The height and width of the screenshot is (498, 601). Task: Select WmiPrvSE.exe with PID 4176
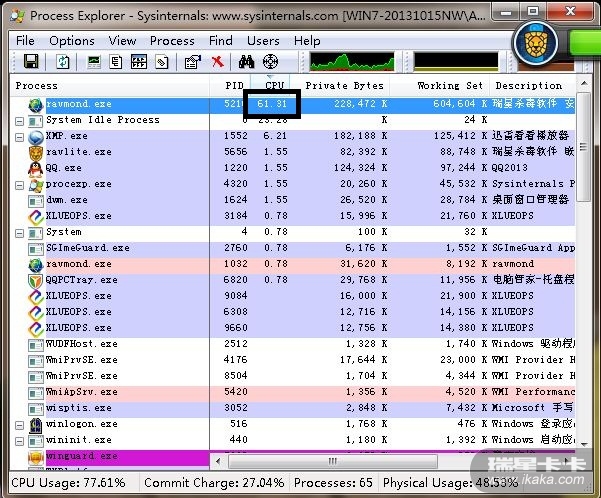[x=292, y=360]
